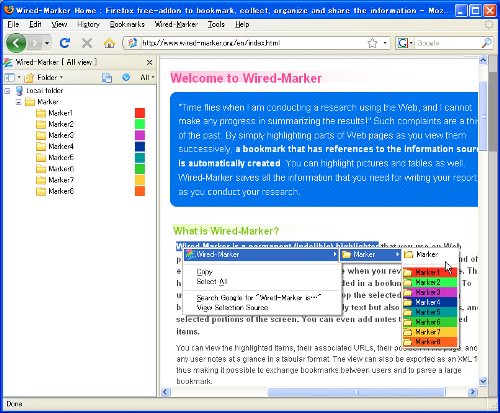Screen dimensions: 500x413
Task: Select Marker4 folder in sidebar tree
Action: pyautogui.click(x=61, y=146)
